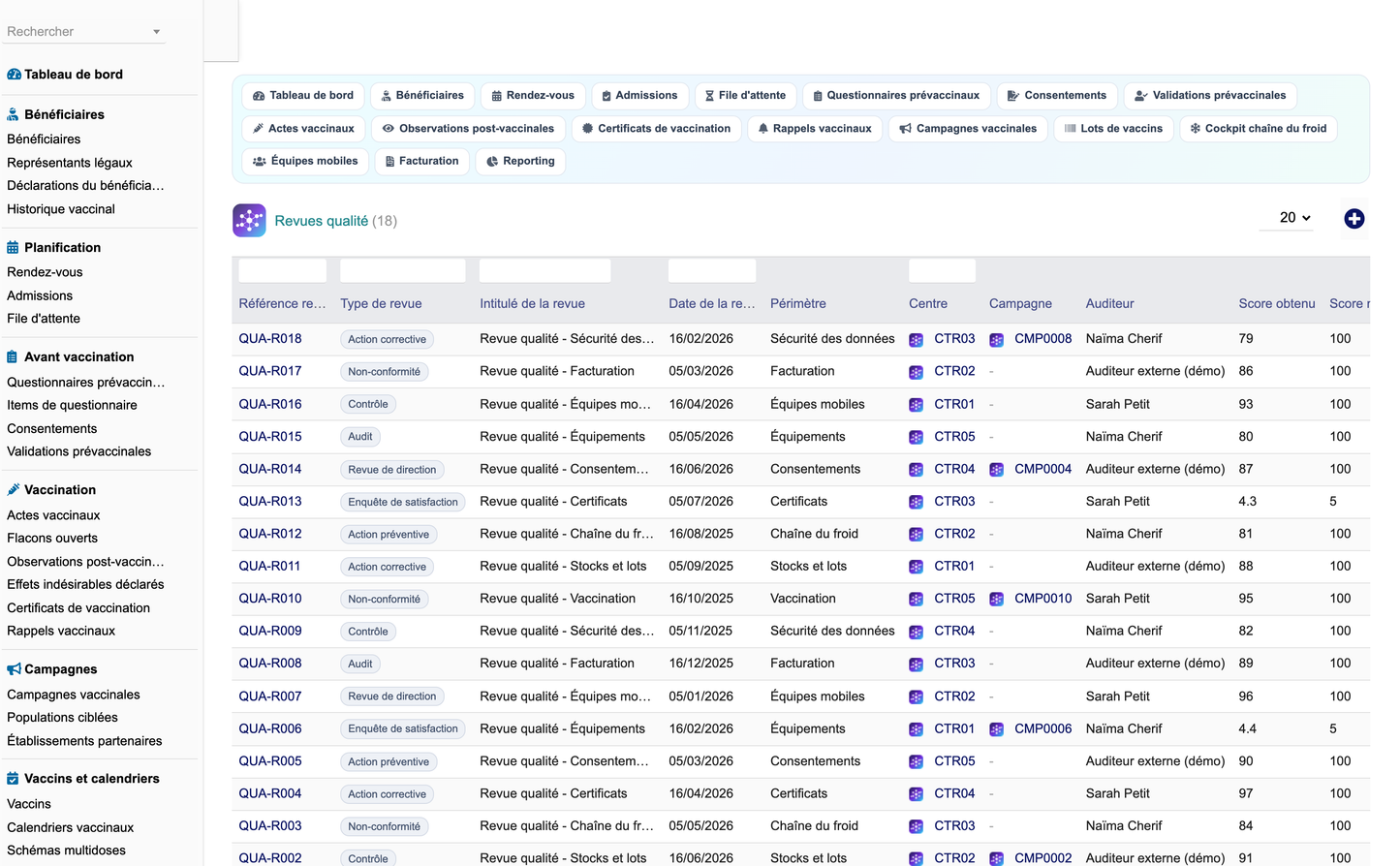Open the Lots de vaccins tab
Viewport: 1400px width, 866px height.
[x=1114, y=129]
